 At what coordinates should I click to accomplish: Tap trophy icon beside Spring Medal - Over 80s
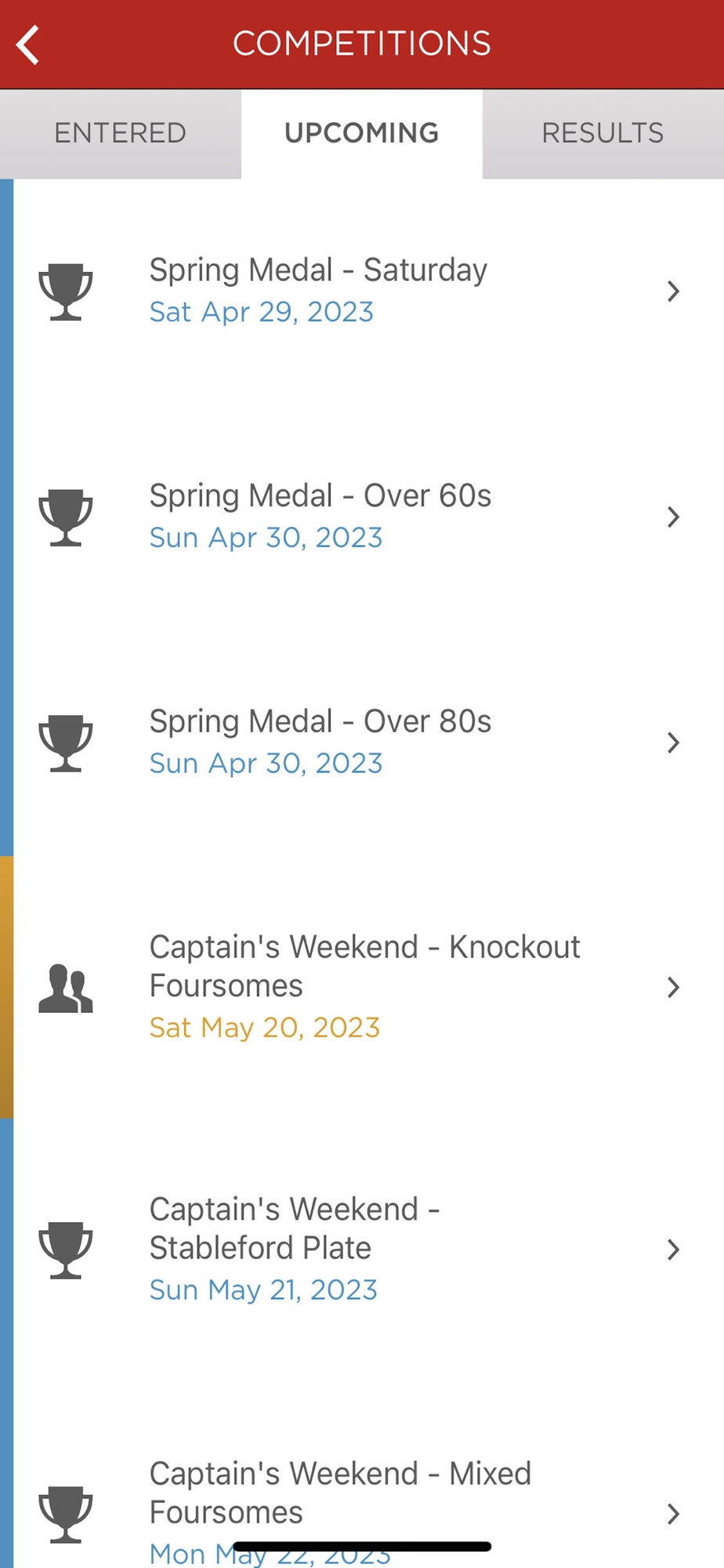click(x=66, y=743)
